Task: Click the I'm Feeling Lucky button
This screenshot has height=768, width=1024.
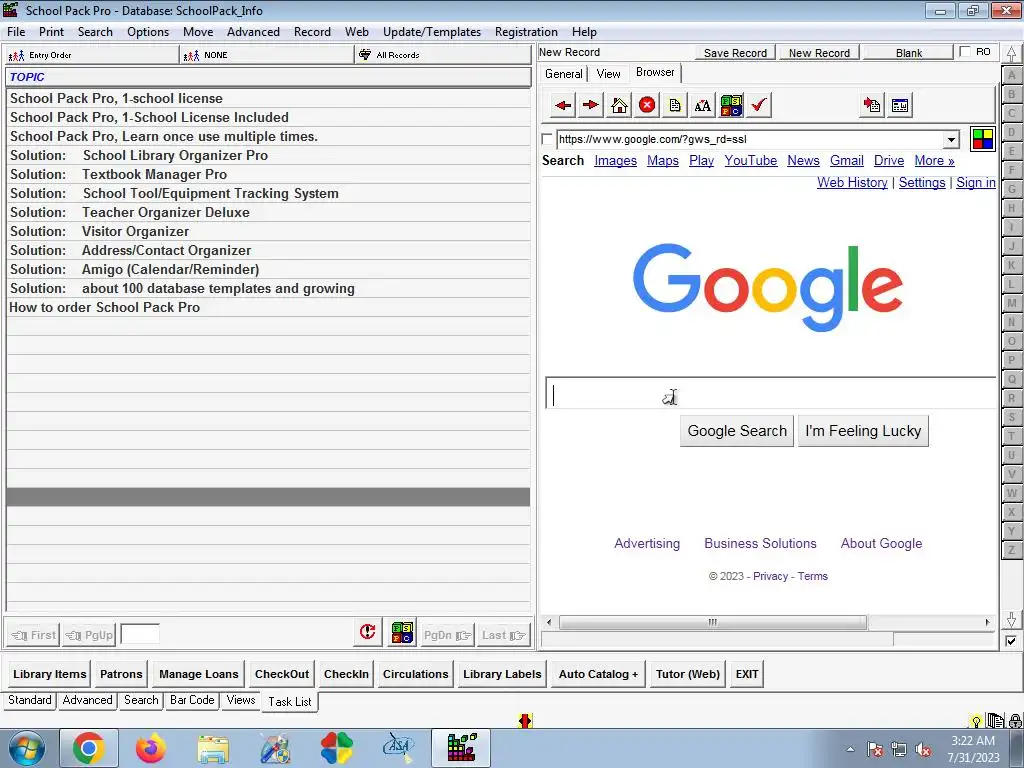Action: click(863, 431)
